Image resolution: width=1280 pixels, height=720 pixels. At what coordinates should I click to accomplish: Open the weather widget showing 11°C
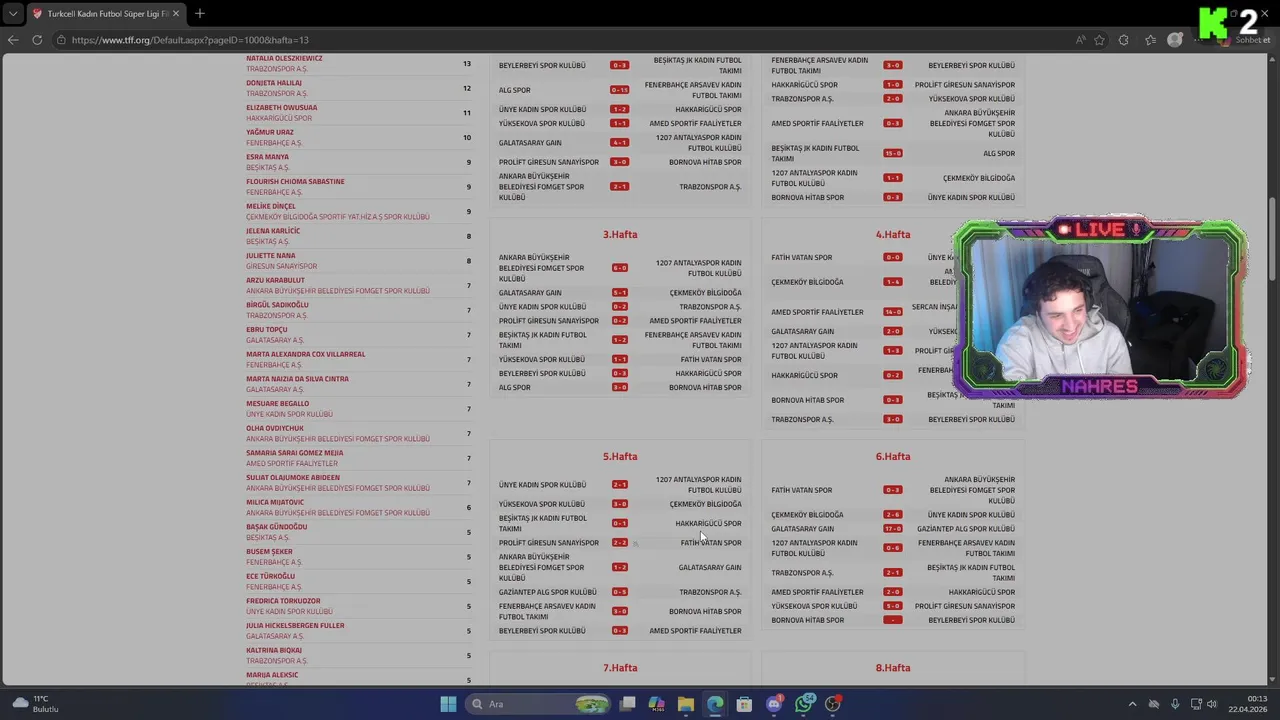[35, 704]
